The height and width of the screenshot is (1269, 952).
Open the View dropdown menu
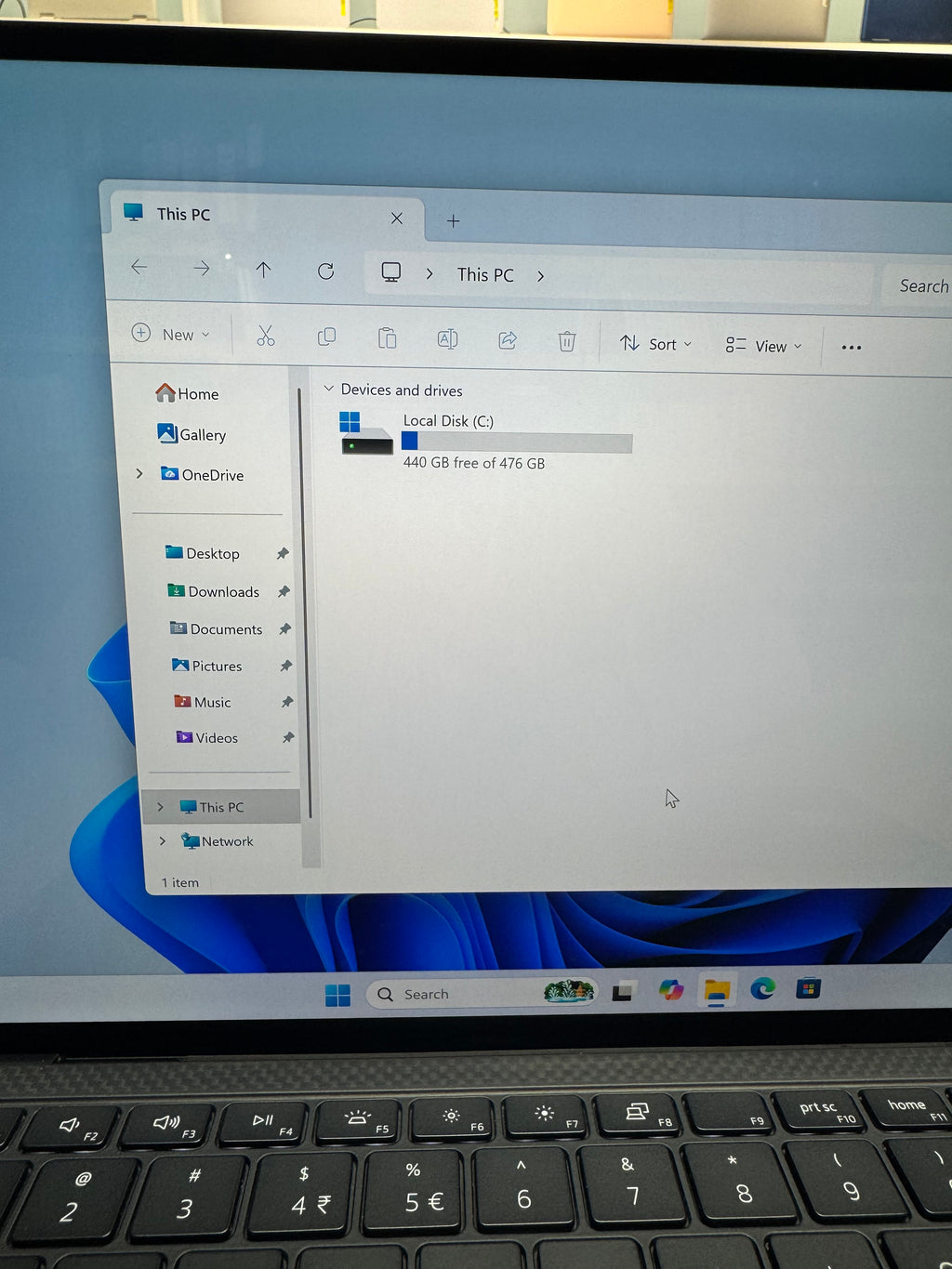point(763,346)
